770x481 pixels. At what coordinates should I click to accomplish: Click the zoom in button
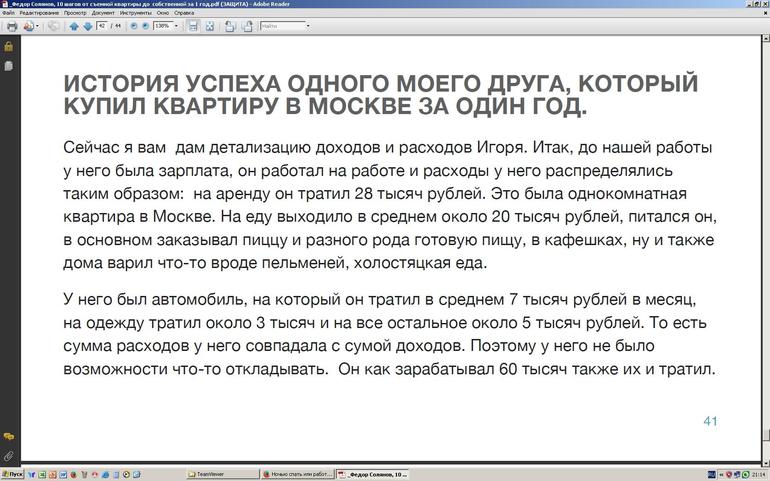click(146, 26)
